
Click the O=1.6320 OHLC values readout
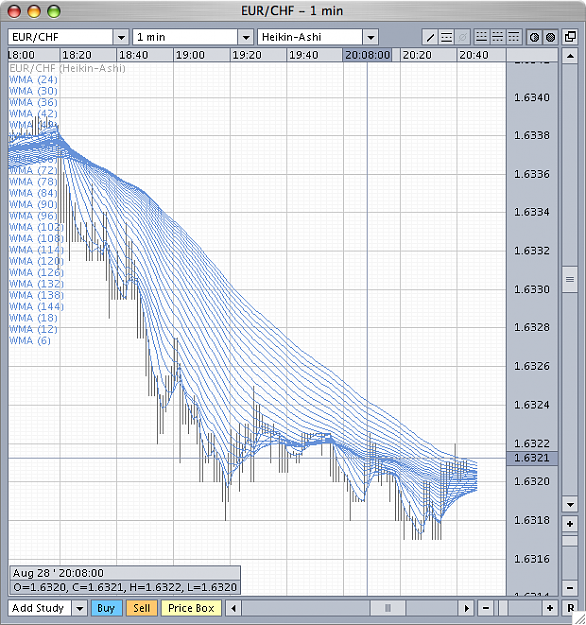click(x=125, y=587)
